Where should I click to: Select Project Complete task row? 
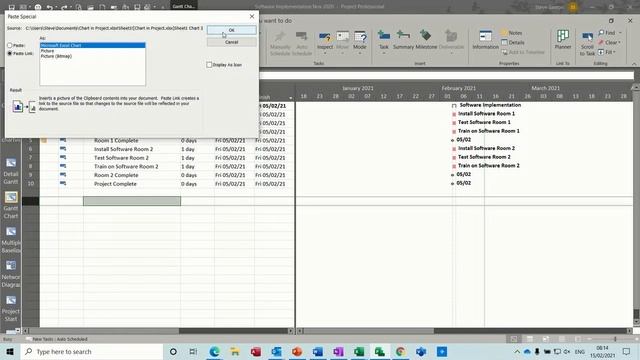[x=115, y=184]
